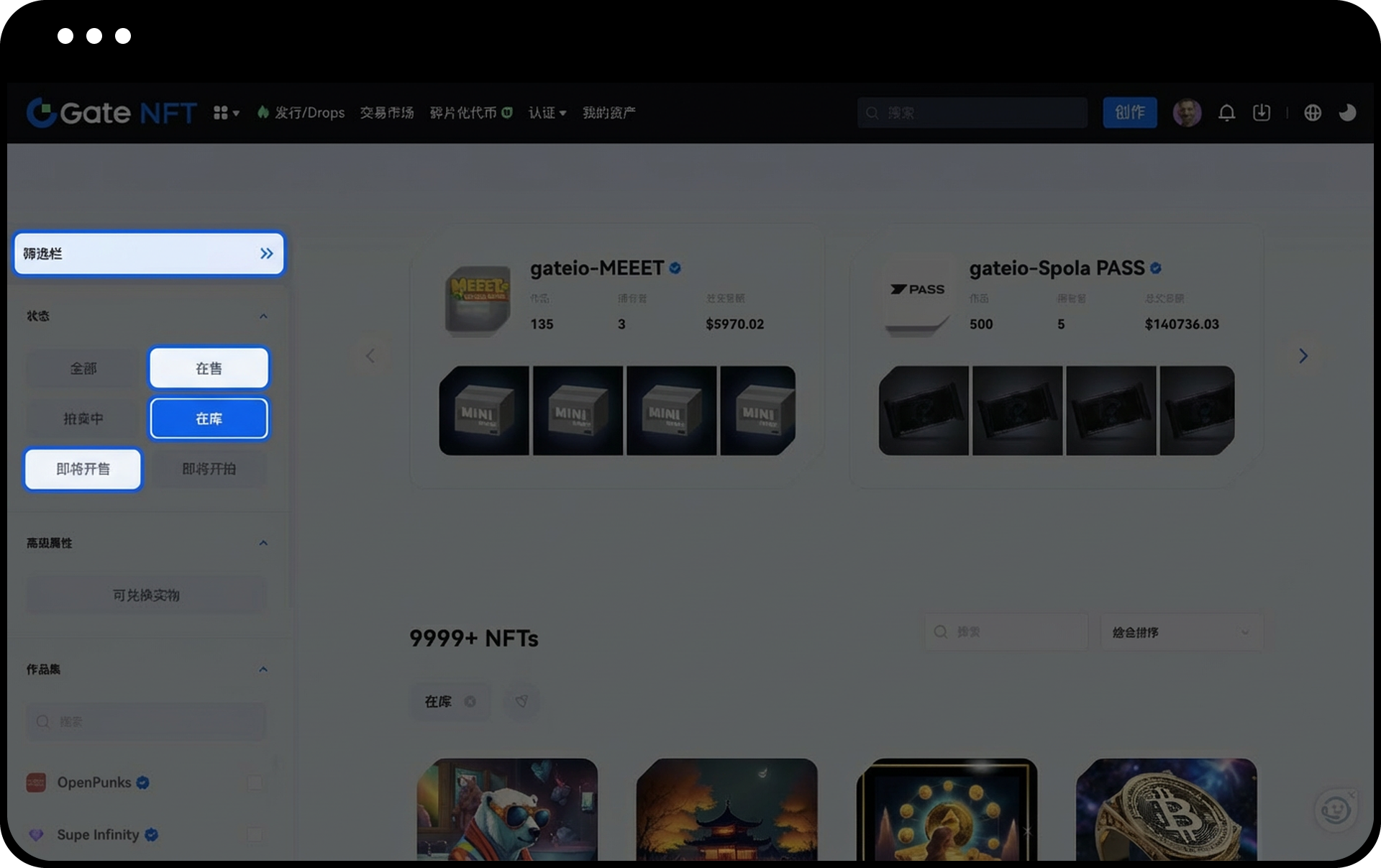The width and height of the screenshot is (1381, 868).
Task: Click the download app icon
Action: point(1262,113)
